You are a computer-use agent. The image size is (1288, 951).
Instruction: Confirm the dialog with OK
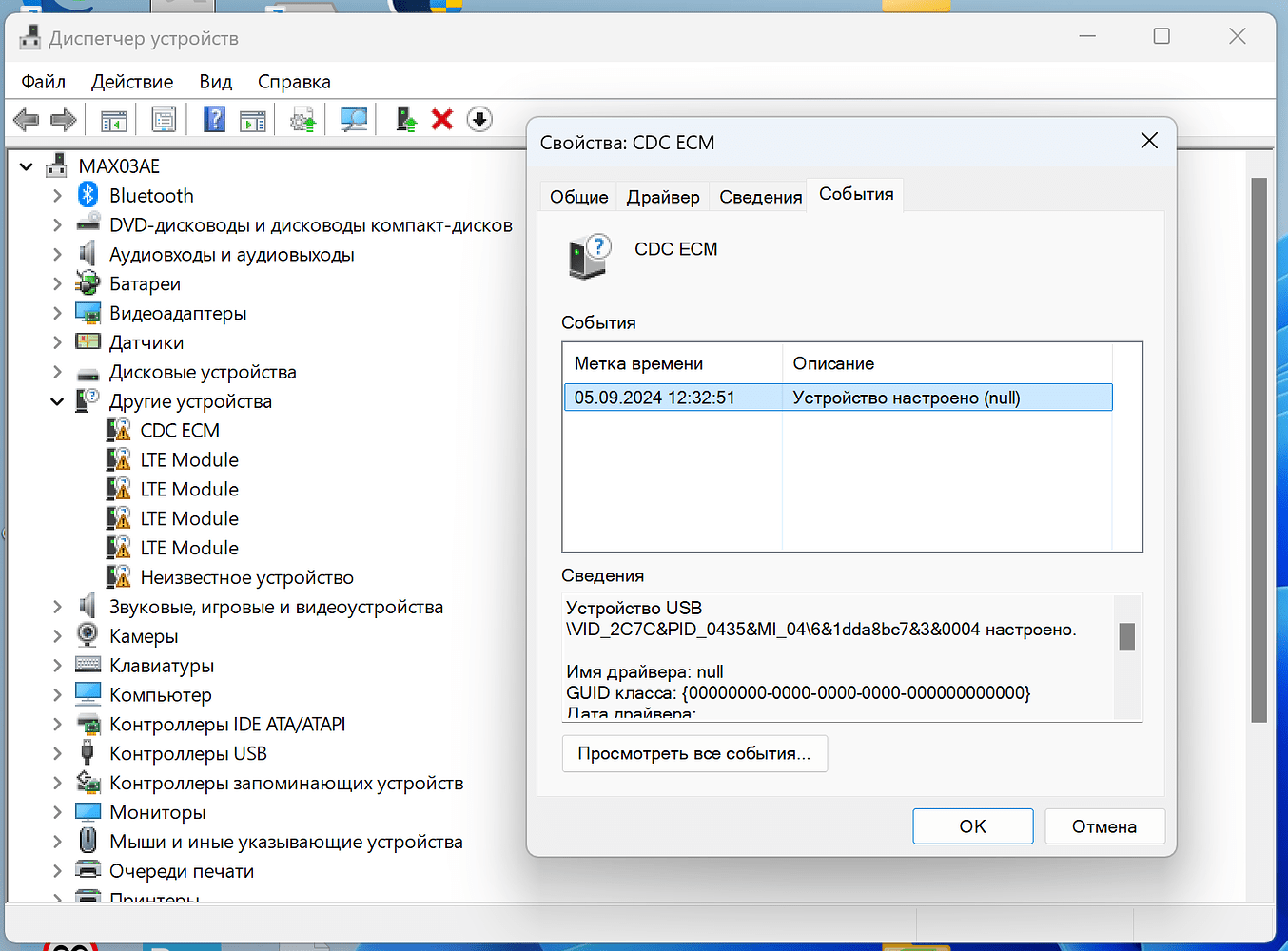click(973, 826)
